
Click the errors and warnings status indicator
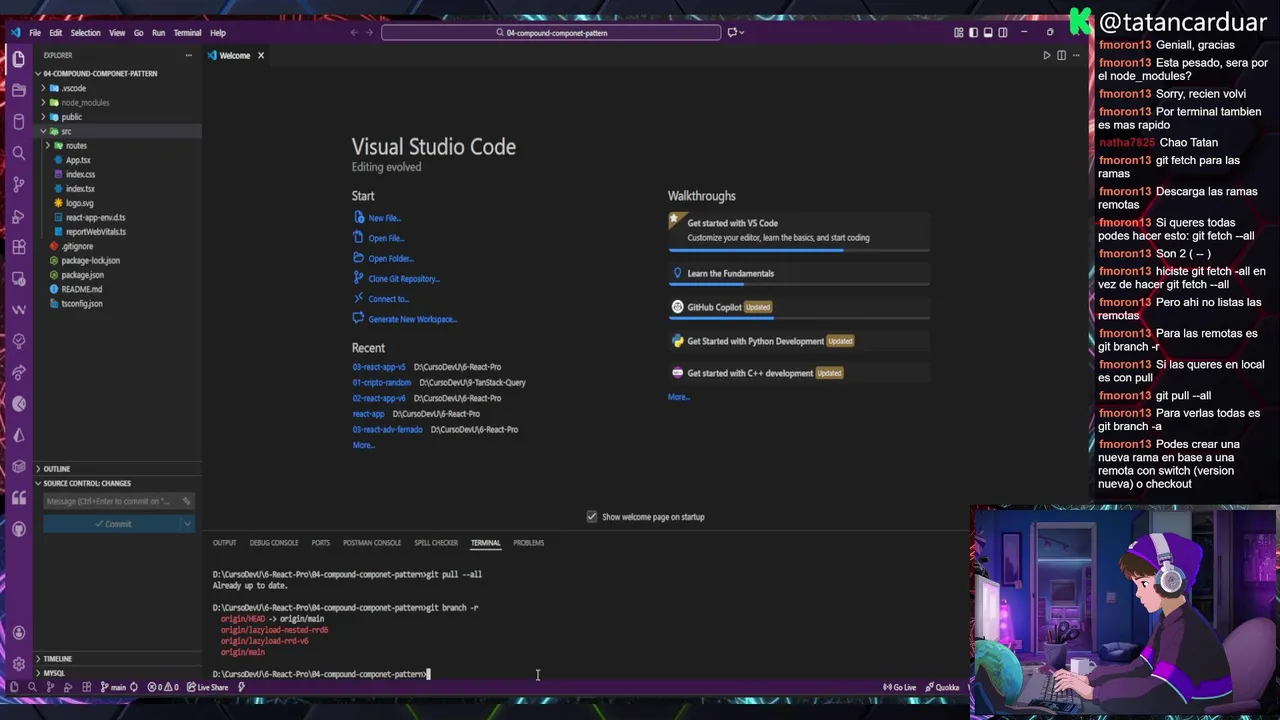[x=163, y=687]
